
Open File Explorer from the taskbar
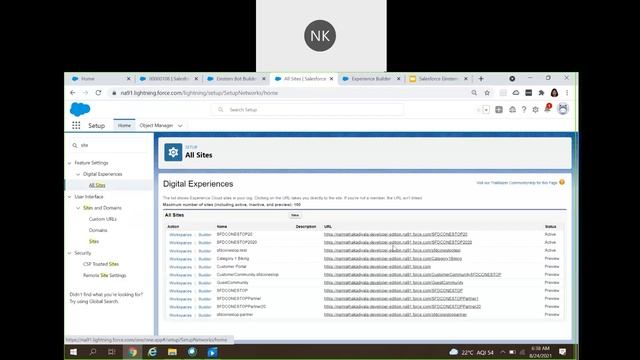172,352
